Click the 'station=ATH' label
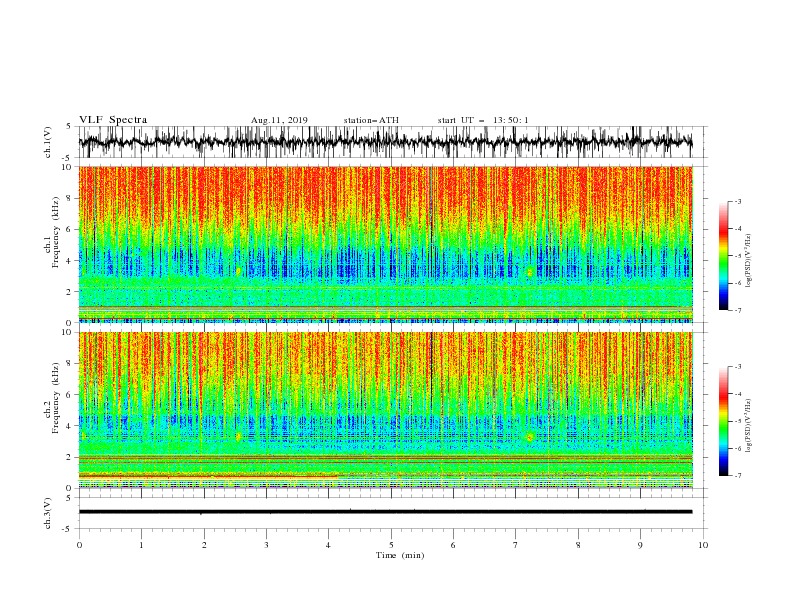The image size is (792, 612). (x=371, y=120)
